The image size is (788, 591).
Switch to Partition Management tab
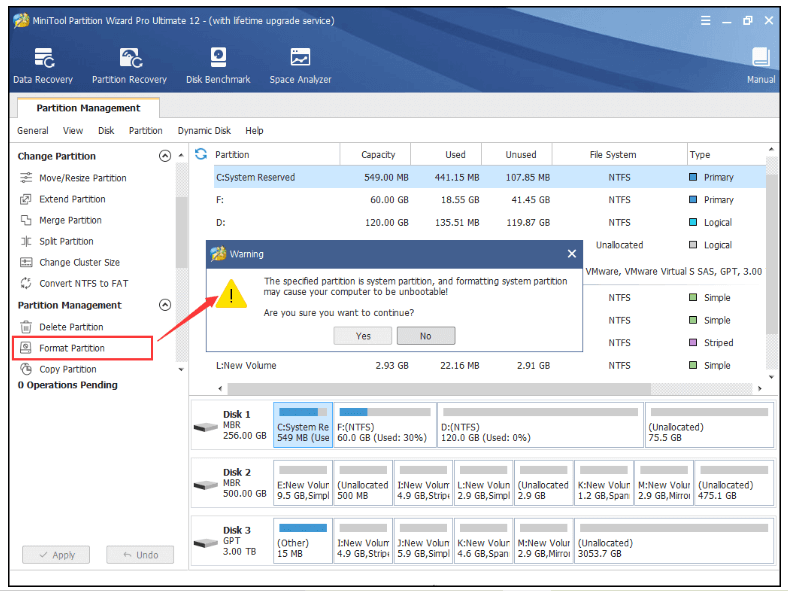(88, 108)
